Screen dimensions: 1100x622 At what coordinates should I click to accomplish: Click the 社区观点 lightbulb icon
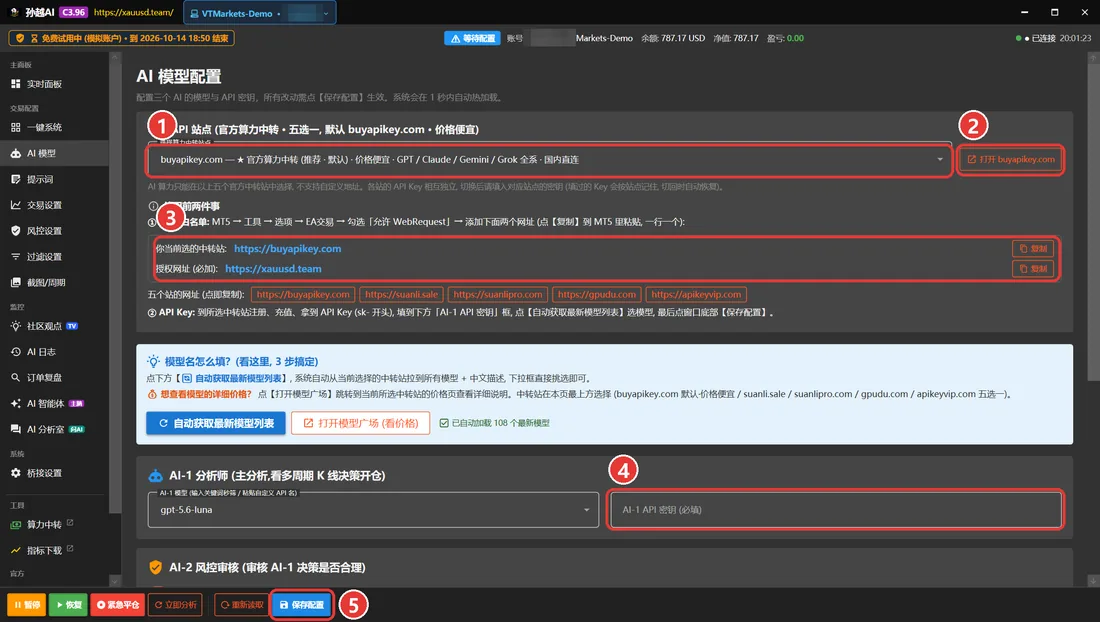[x=15, y=326]
